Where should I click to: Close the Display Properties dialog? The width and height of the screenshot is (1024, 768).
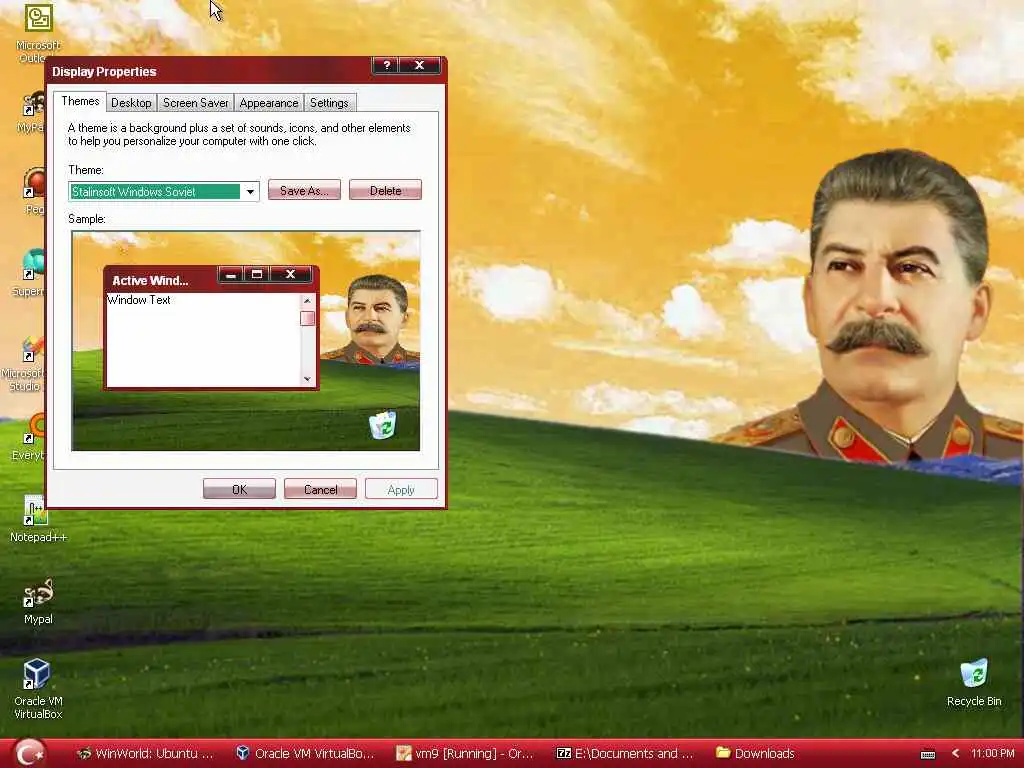pyautogui.click(x=419, y=65)
